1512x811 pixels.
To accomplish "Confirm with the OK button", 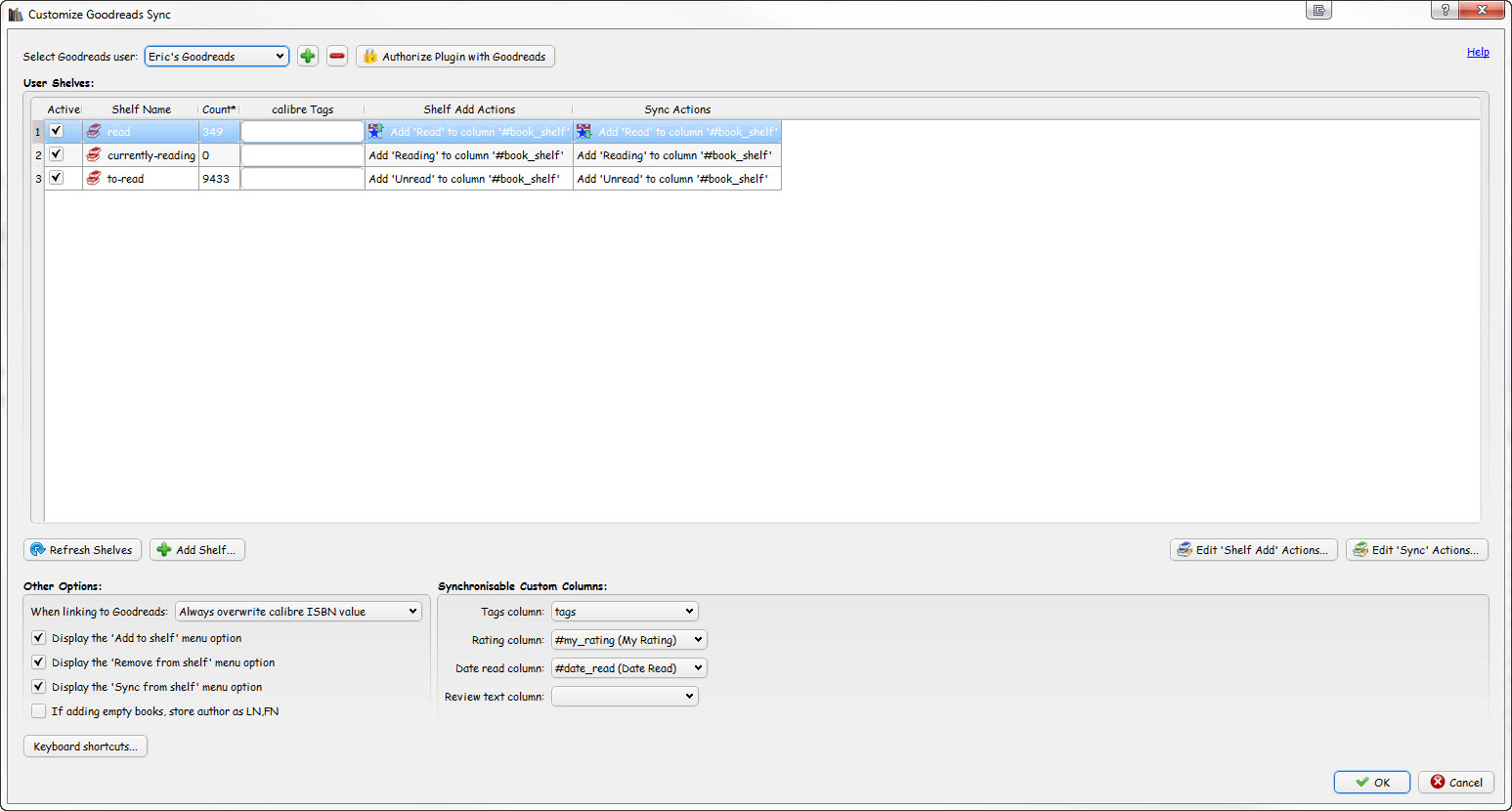I will 1371,783.
